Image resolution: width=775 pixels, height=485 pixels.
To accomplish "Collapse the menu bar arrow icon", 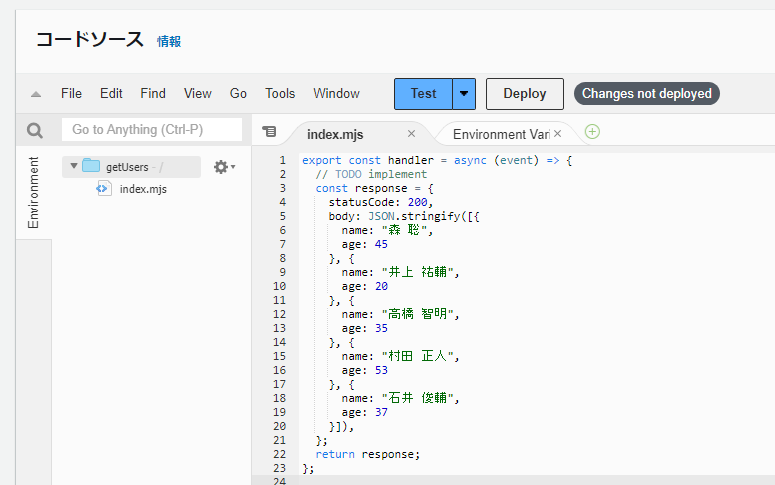I will point(36,94).
